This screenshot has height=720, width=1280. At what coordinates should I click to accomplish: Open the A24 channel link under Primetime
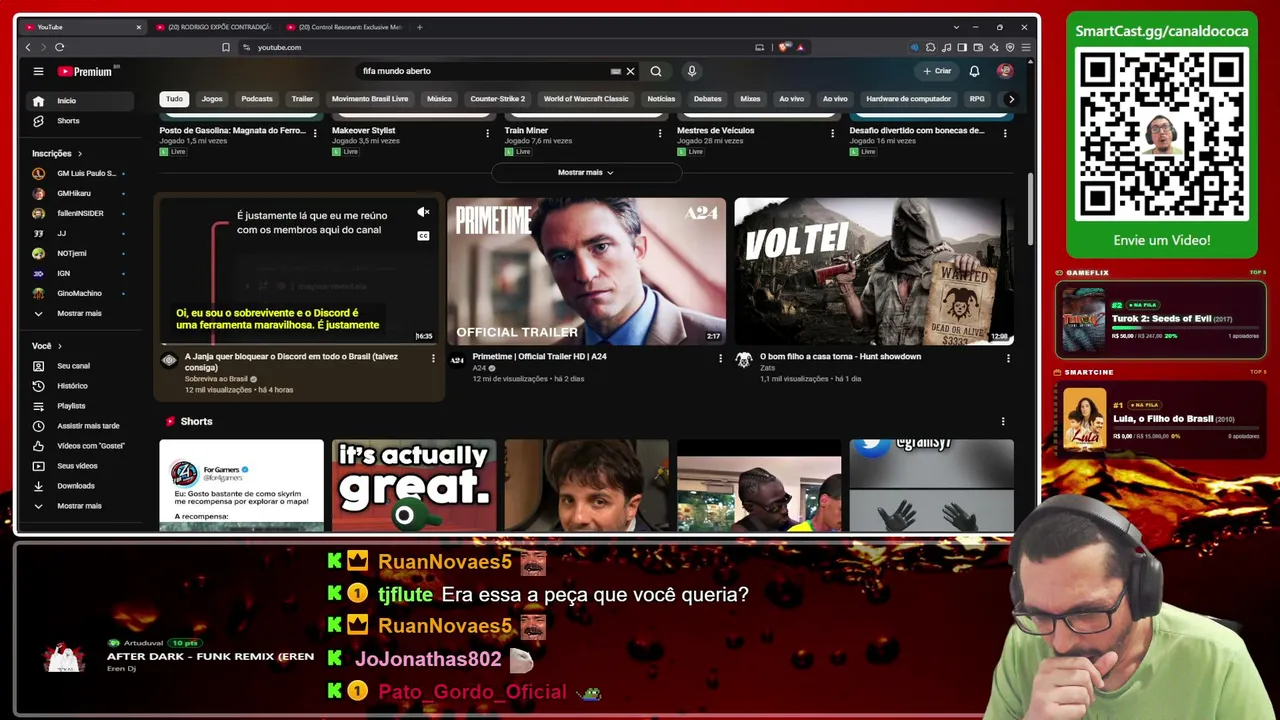[479, 368]
